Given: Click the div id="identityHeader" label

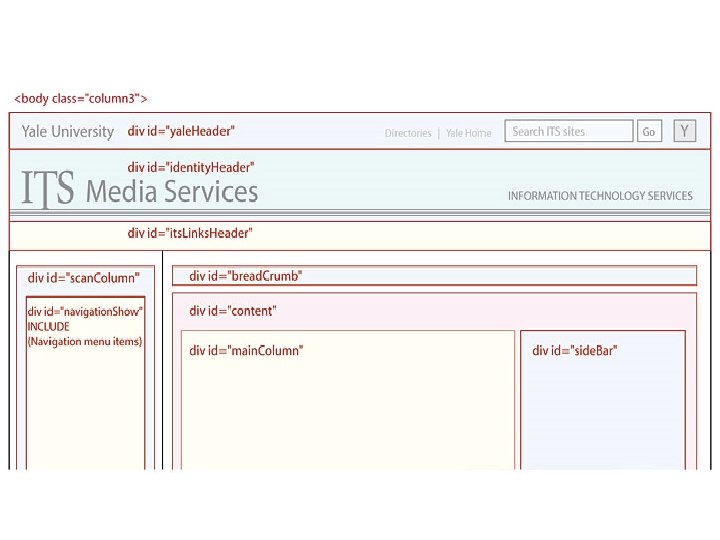Looking at the screenshot, I should click(191, 168).
